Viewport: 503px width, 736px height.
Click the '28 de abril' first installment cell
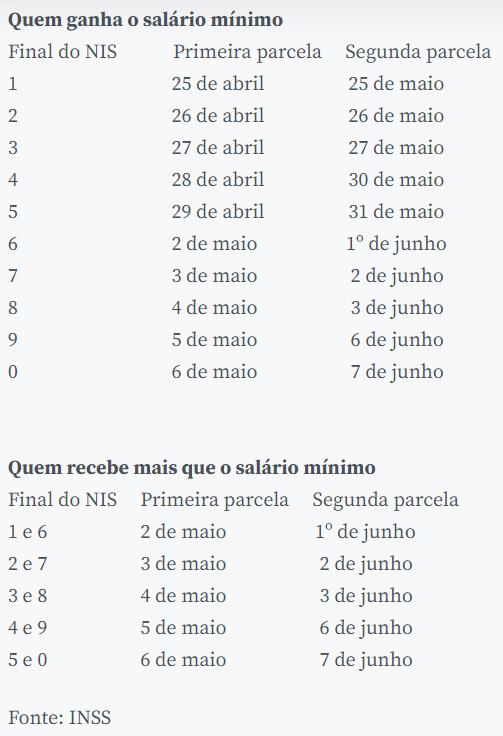[218, 180]
